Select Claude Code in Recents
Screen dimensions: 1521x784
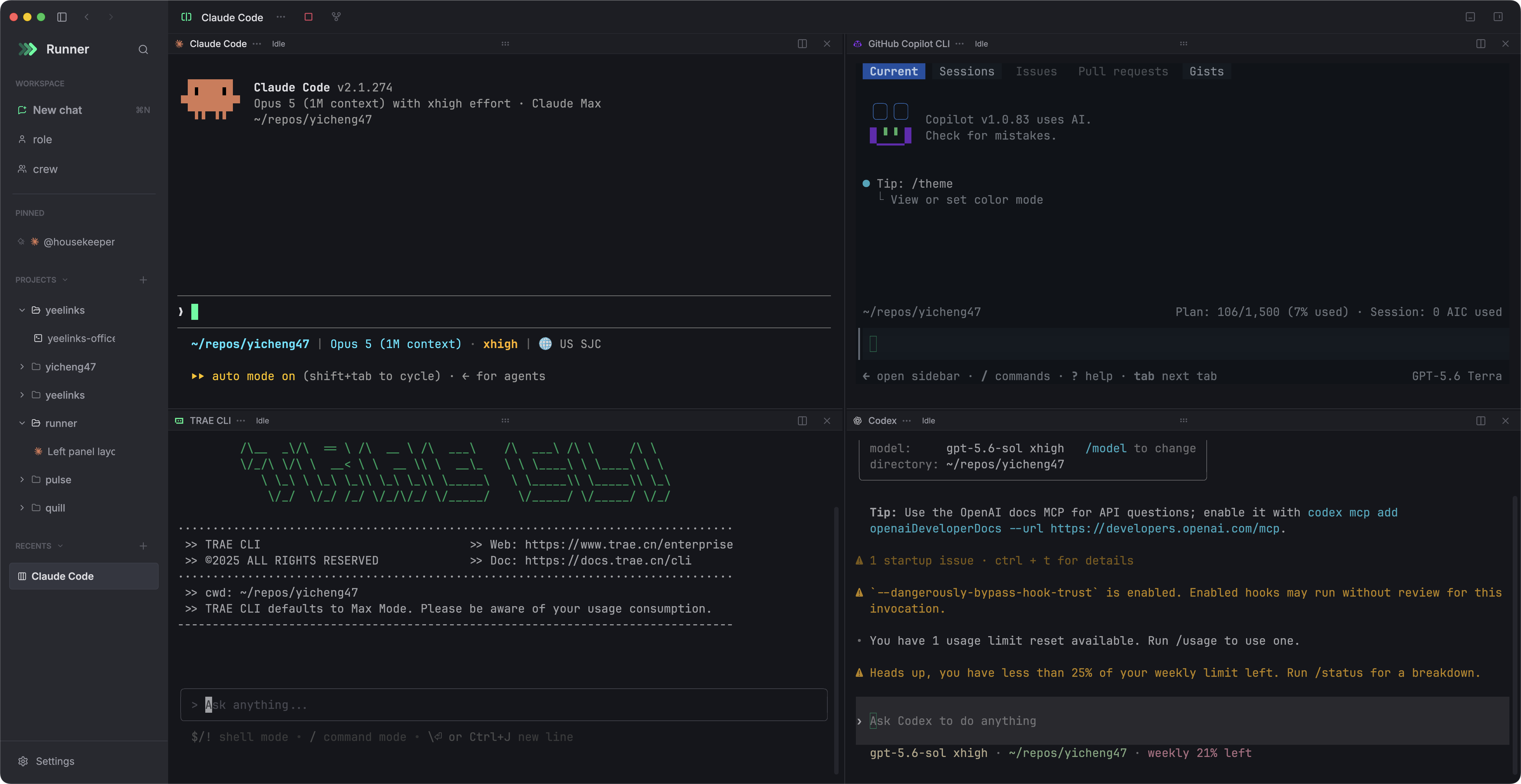point(84,576)
